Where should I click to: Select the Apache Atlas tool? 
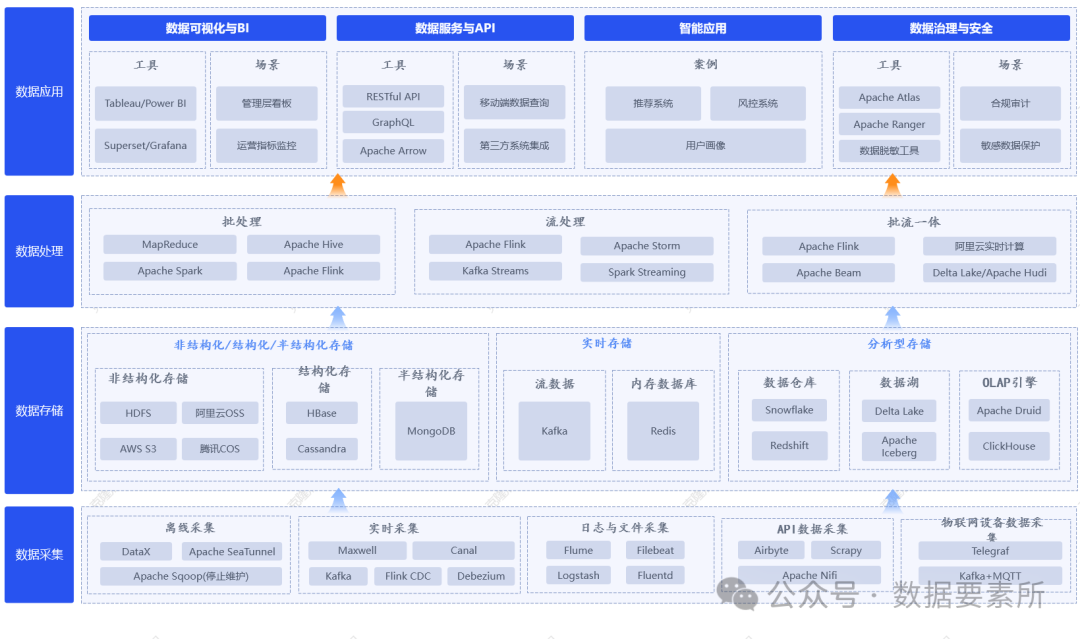pos(889,97)
